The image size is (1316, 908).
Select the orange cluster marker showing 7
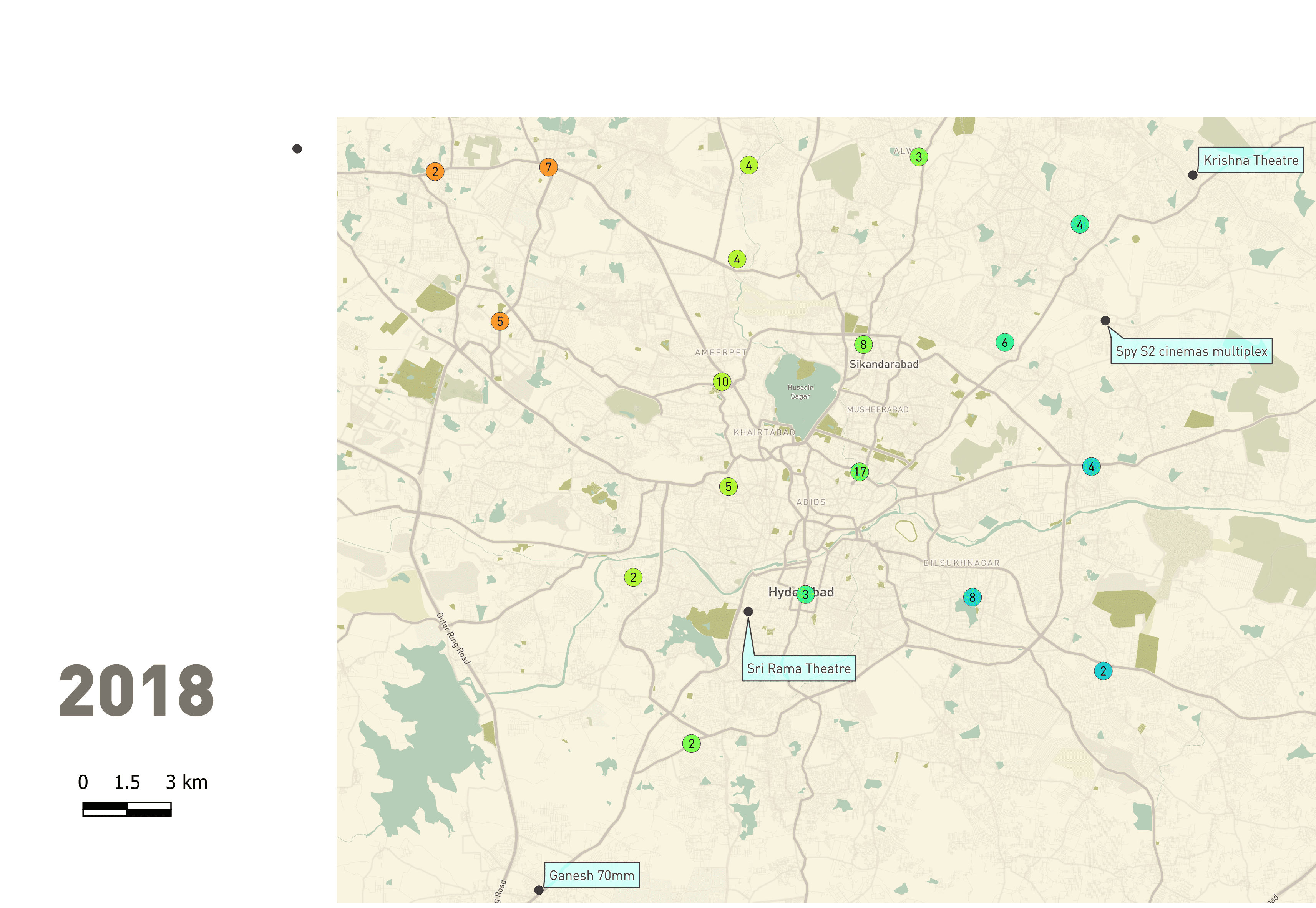click(x=548, y=167)
